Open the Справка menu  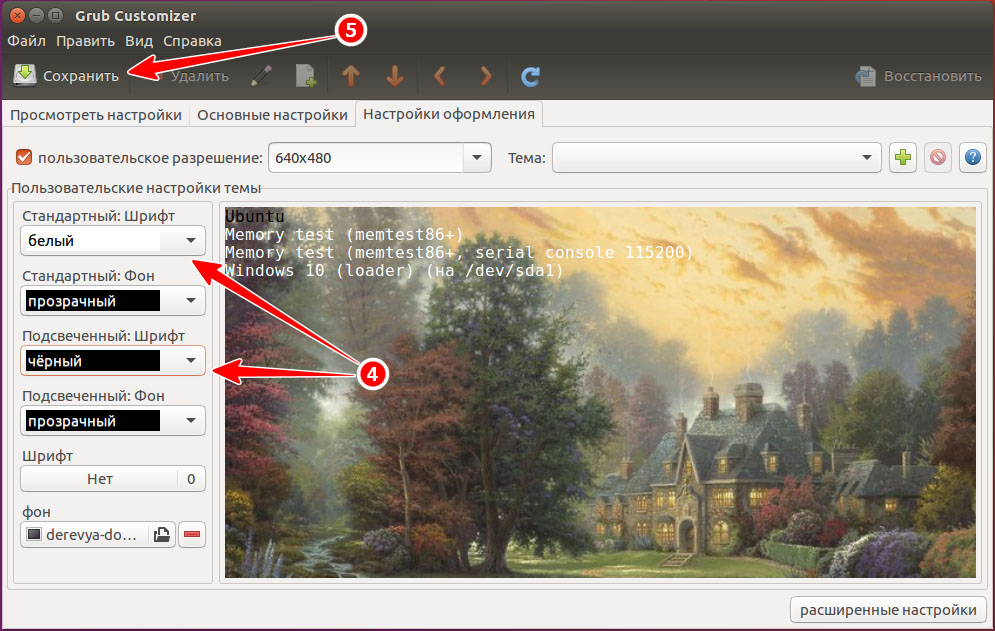click(x=192, y=41)
